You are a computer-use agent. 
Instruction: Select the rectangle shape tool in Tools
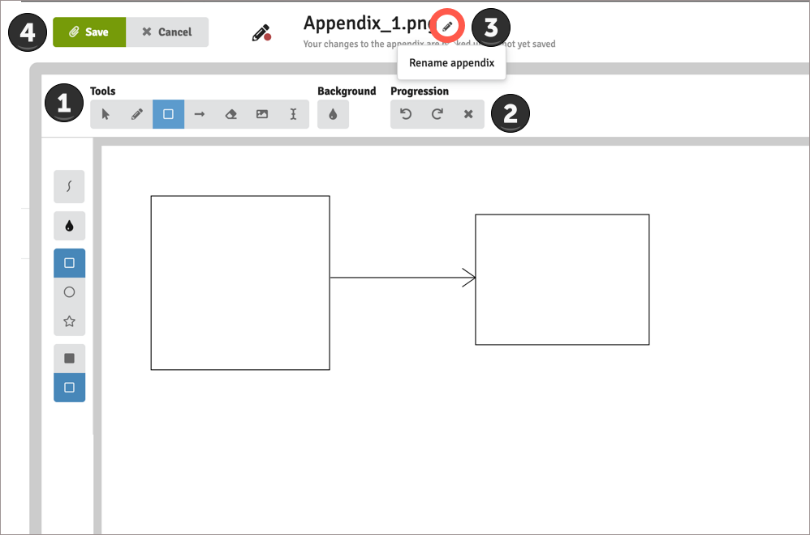168,115
